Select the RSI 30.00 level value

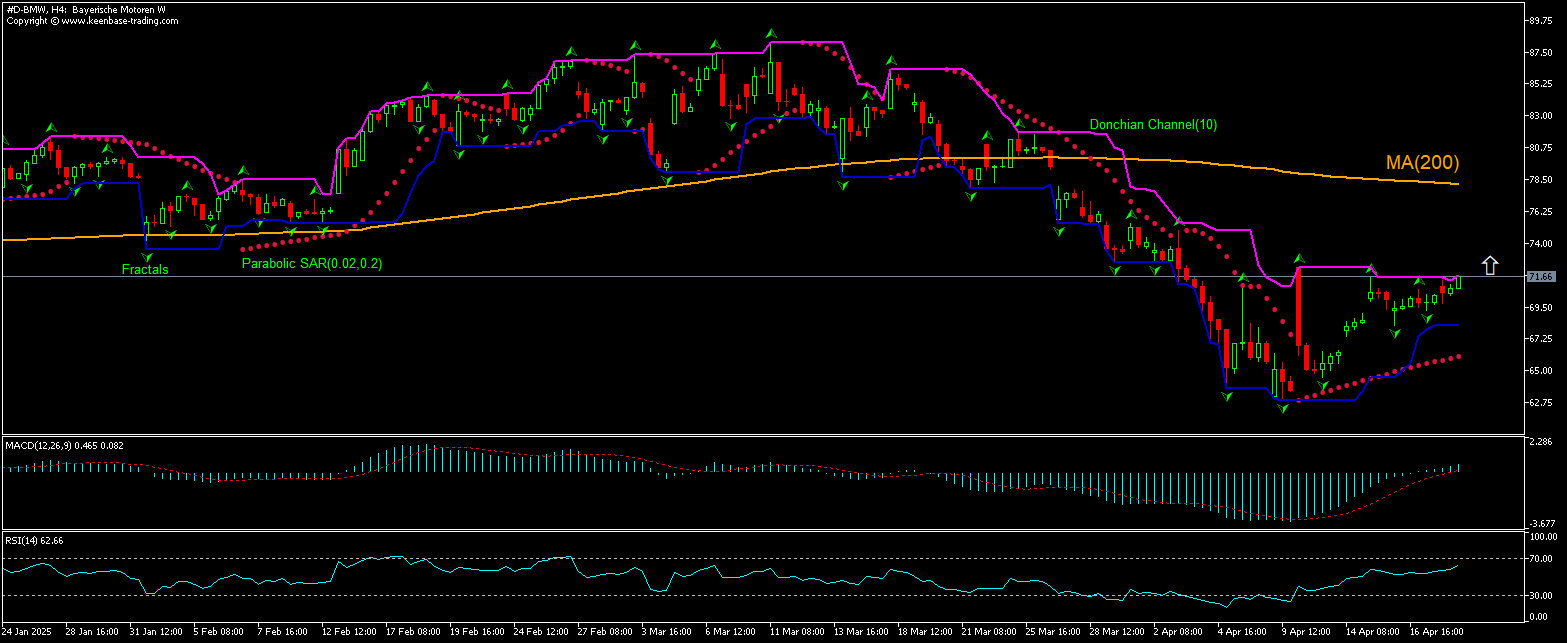[1538, 596]
